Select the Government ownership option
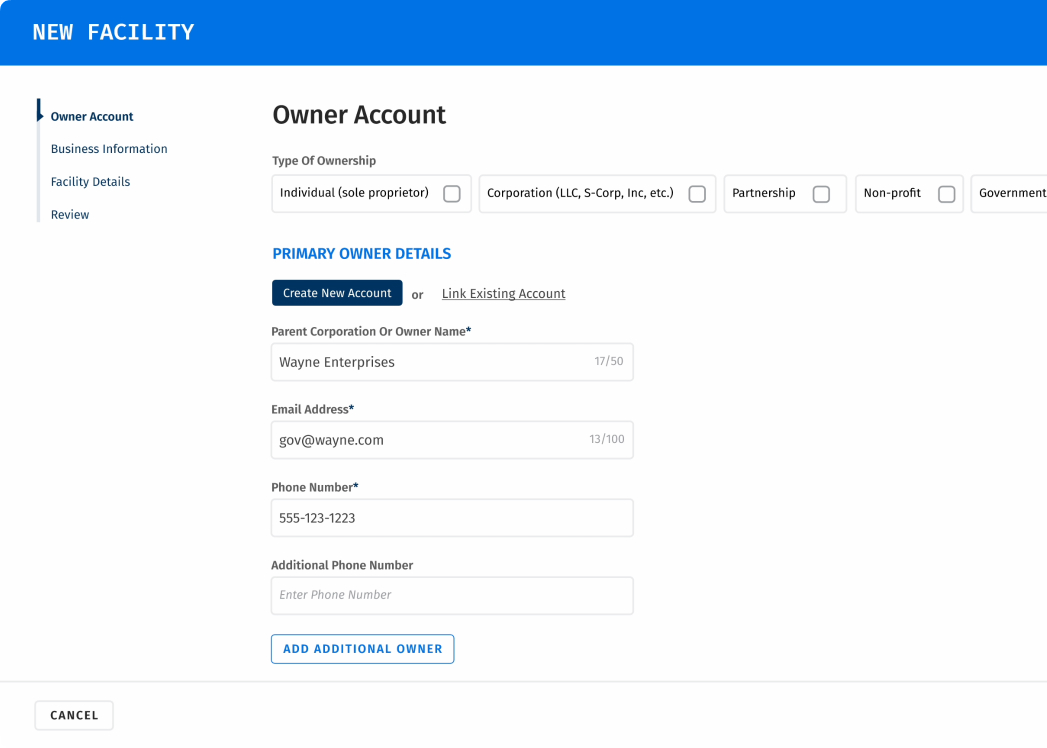1047x748 pixels. point(1011,193)
